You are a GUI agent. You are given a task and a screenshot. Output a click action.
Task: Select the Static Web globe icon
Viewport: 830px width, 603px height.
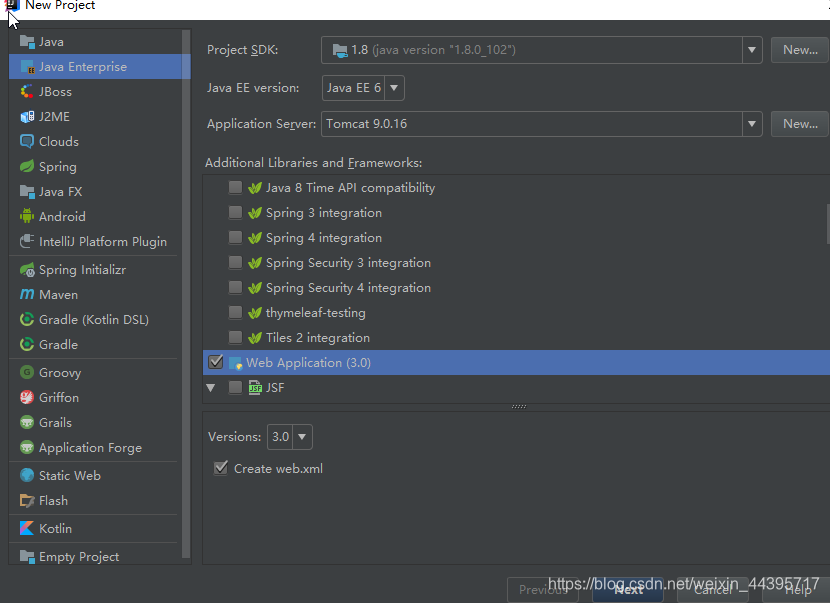(x=26, y=475)
